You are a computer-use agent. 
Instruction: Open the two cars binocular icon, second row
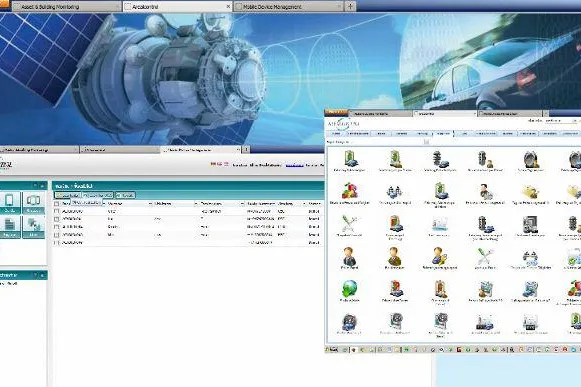click(x=394, y=192)
